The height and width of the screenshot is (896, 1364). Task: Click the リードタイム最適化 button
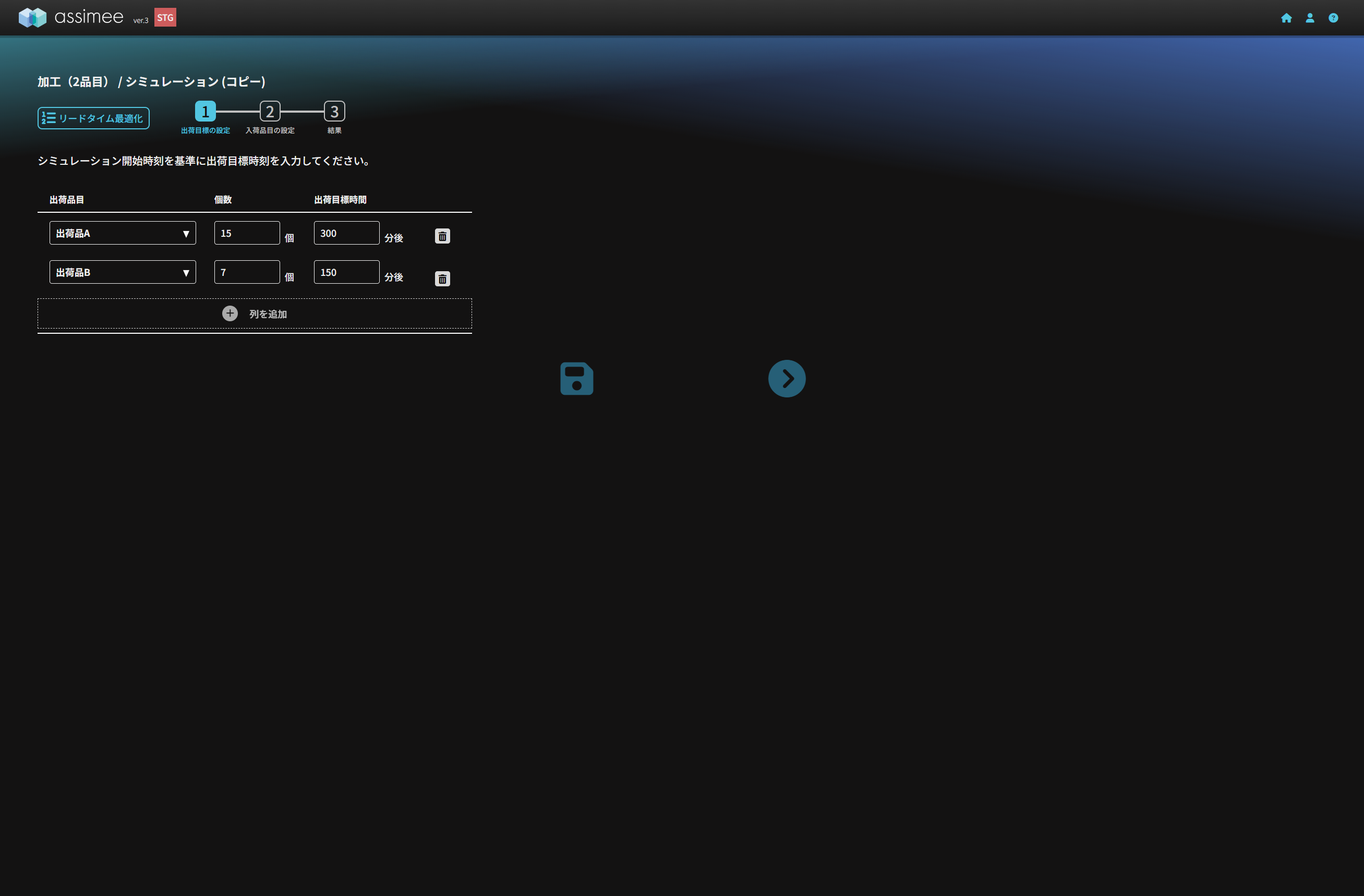click(x=93, y=118)
